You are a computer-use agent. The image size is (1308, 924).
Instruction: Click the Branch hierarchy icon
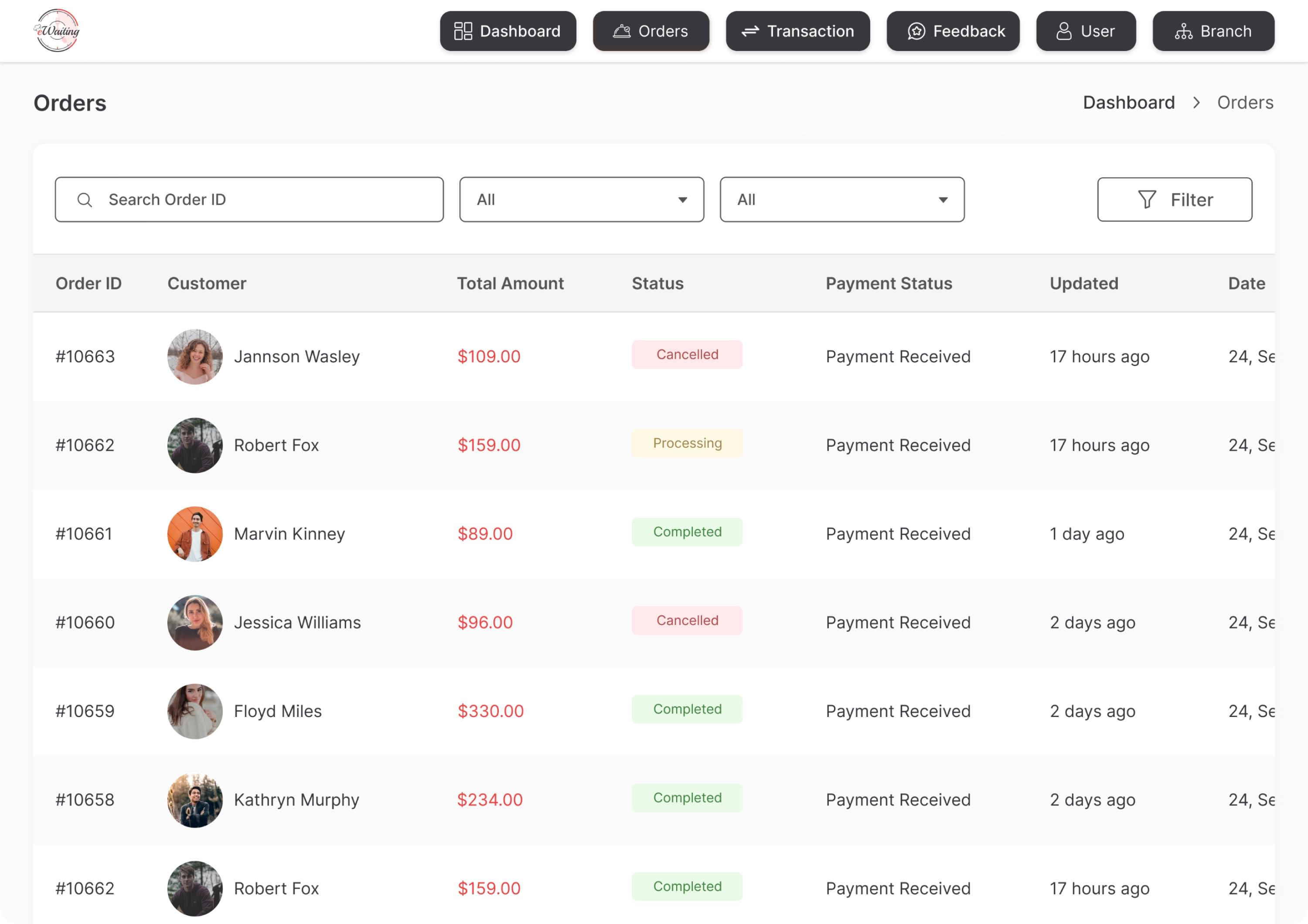click(1183, 31)
